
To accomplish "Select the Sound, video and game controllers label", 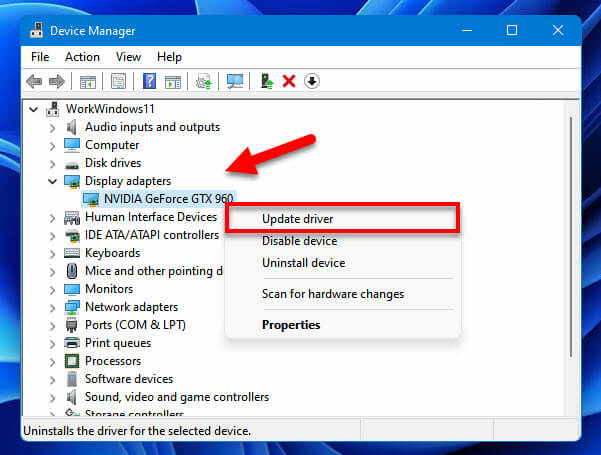I will (177, 397).
